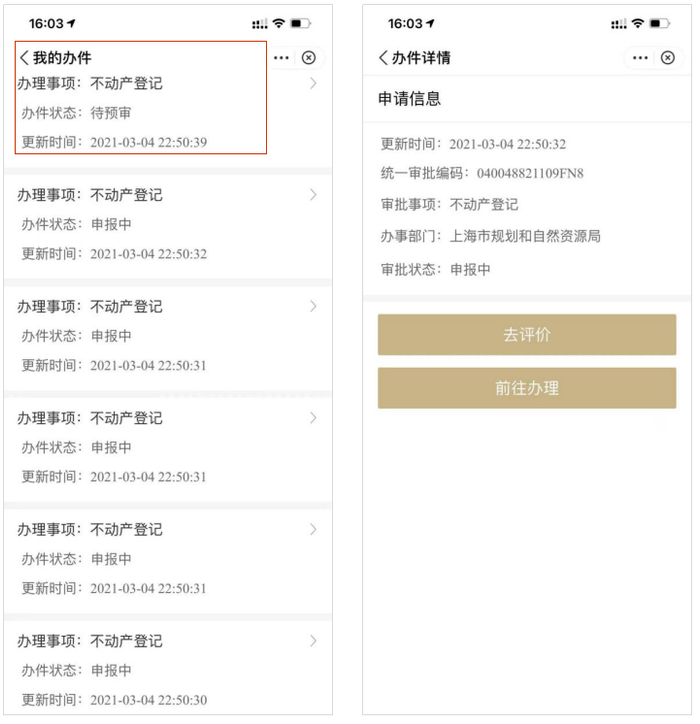Expand chevron of entry updated 22:50:32
Screen dimensions: 700x724
(x=313, y=194)
